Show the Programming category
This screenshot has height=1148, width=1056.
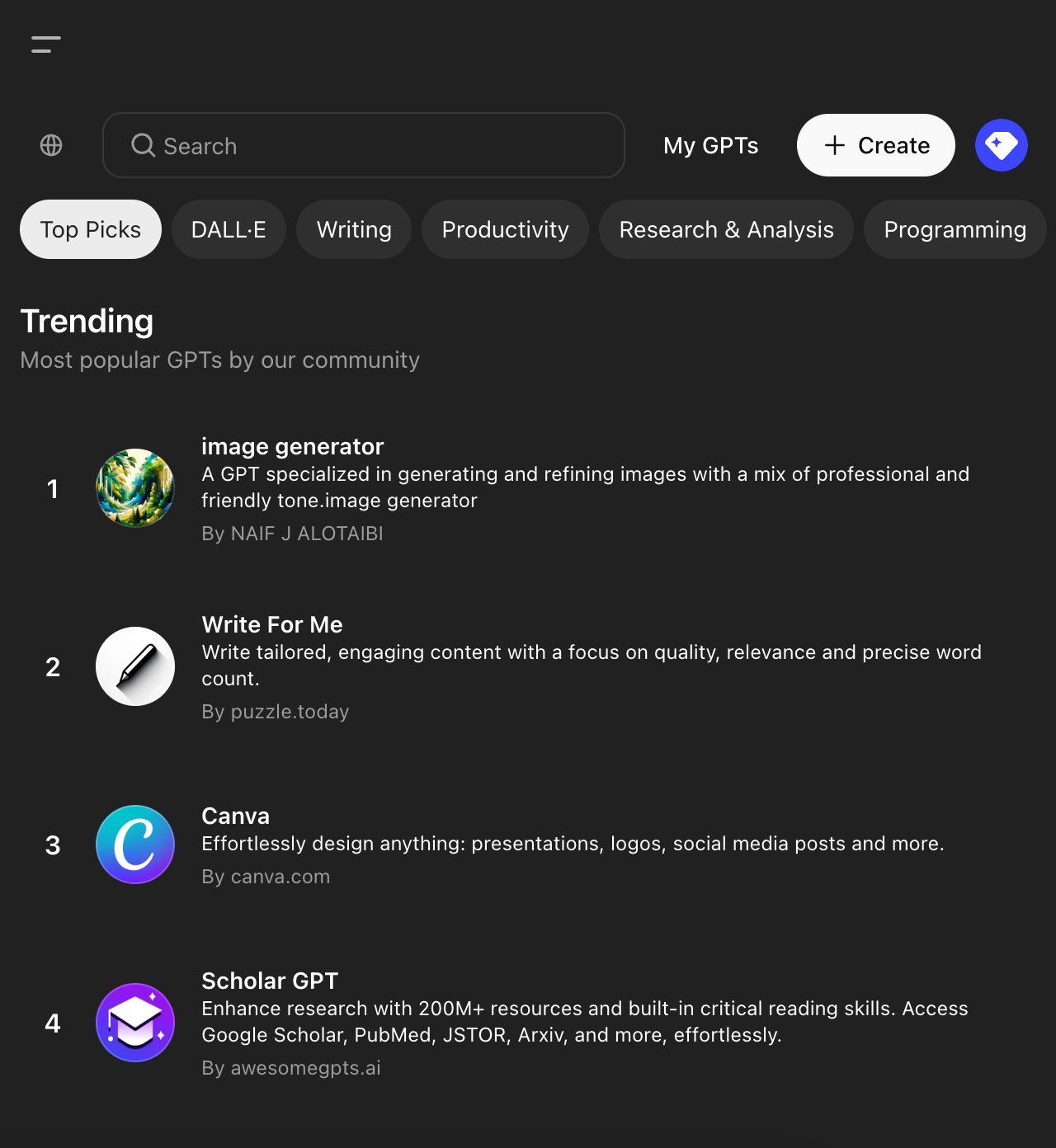point(955,229)
